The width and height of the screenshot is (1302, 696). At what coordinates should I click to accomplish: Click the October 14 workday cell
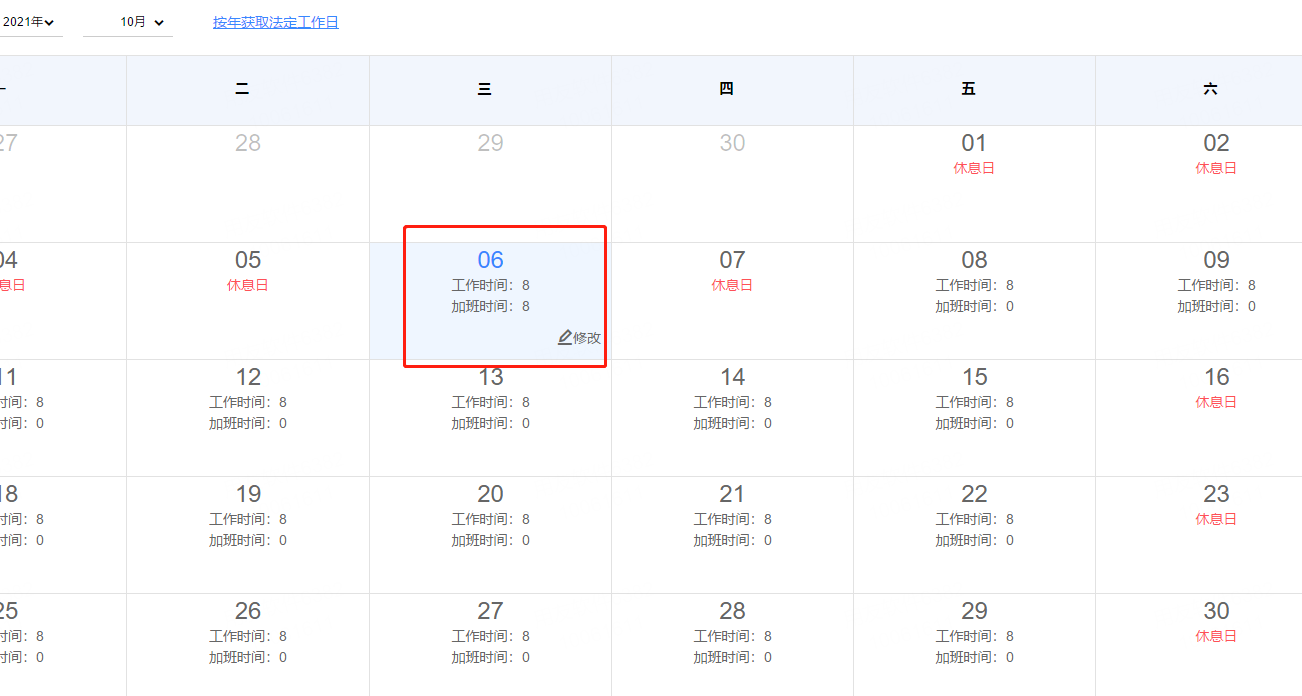[733, 418]
